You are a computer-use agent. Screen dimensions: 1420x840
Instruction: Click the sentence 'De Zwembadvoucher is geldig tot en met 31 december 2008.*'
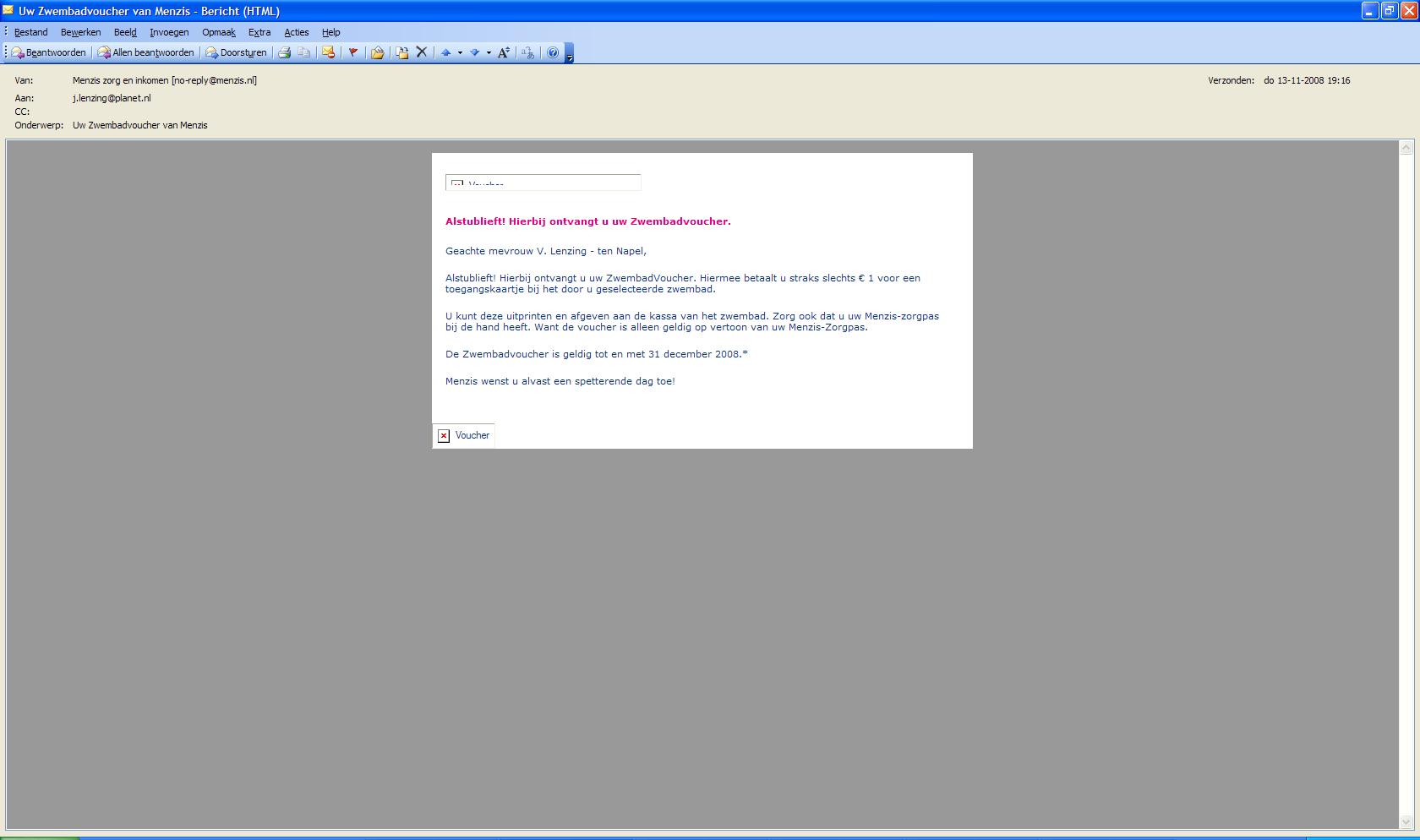[x=597, y=354]
